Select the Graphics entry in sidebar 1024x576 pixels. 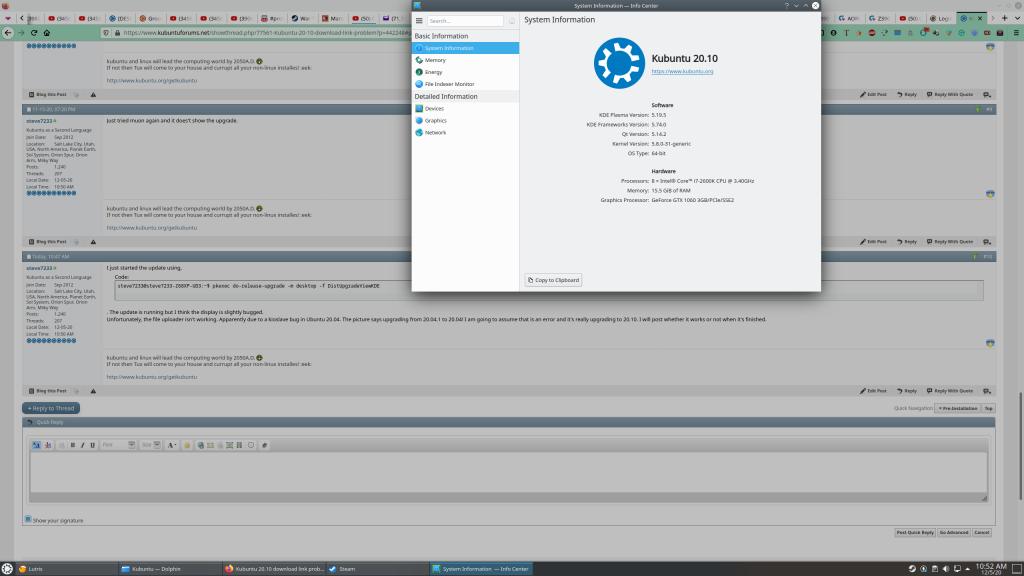[x=436, y=120]
